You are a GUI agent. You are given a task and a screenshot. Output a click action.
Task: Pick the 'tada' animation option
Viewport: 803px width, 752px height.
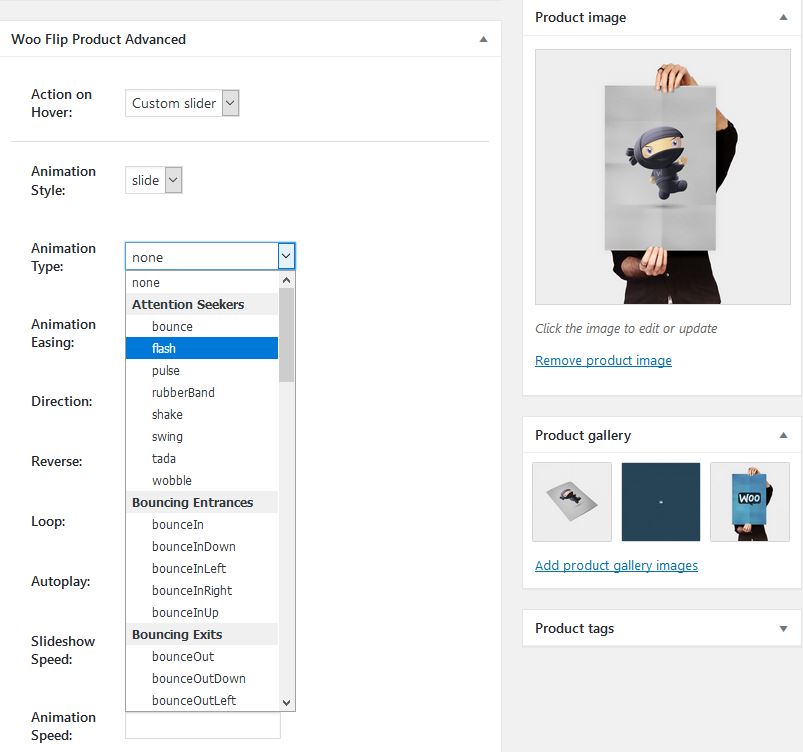[202, 458]
